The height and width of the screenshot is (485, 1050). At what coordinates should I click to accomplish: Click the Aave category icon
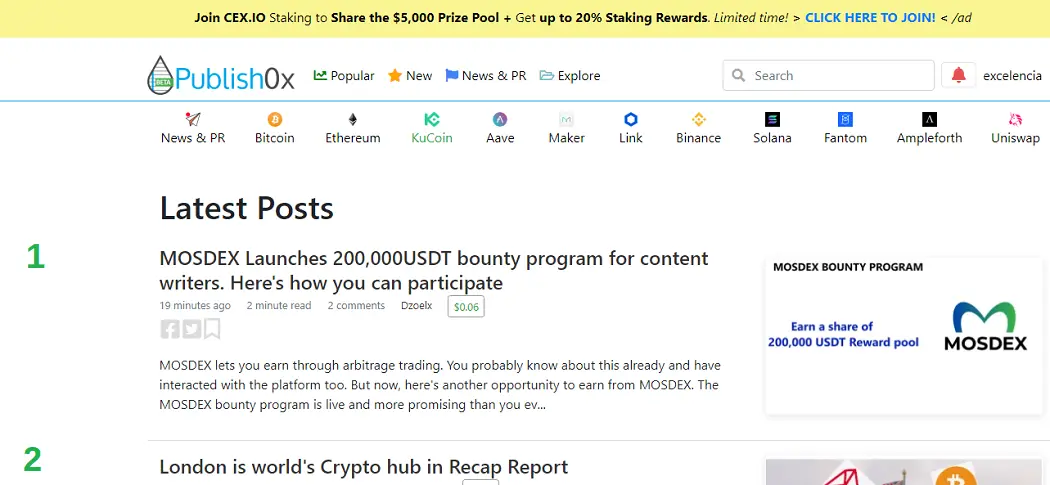(x=500, y=119)
